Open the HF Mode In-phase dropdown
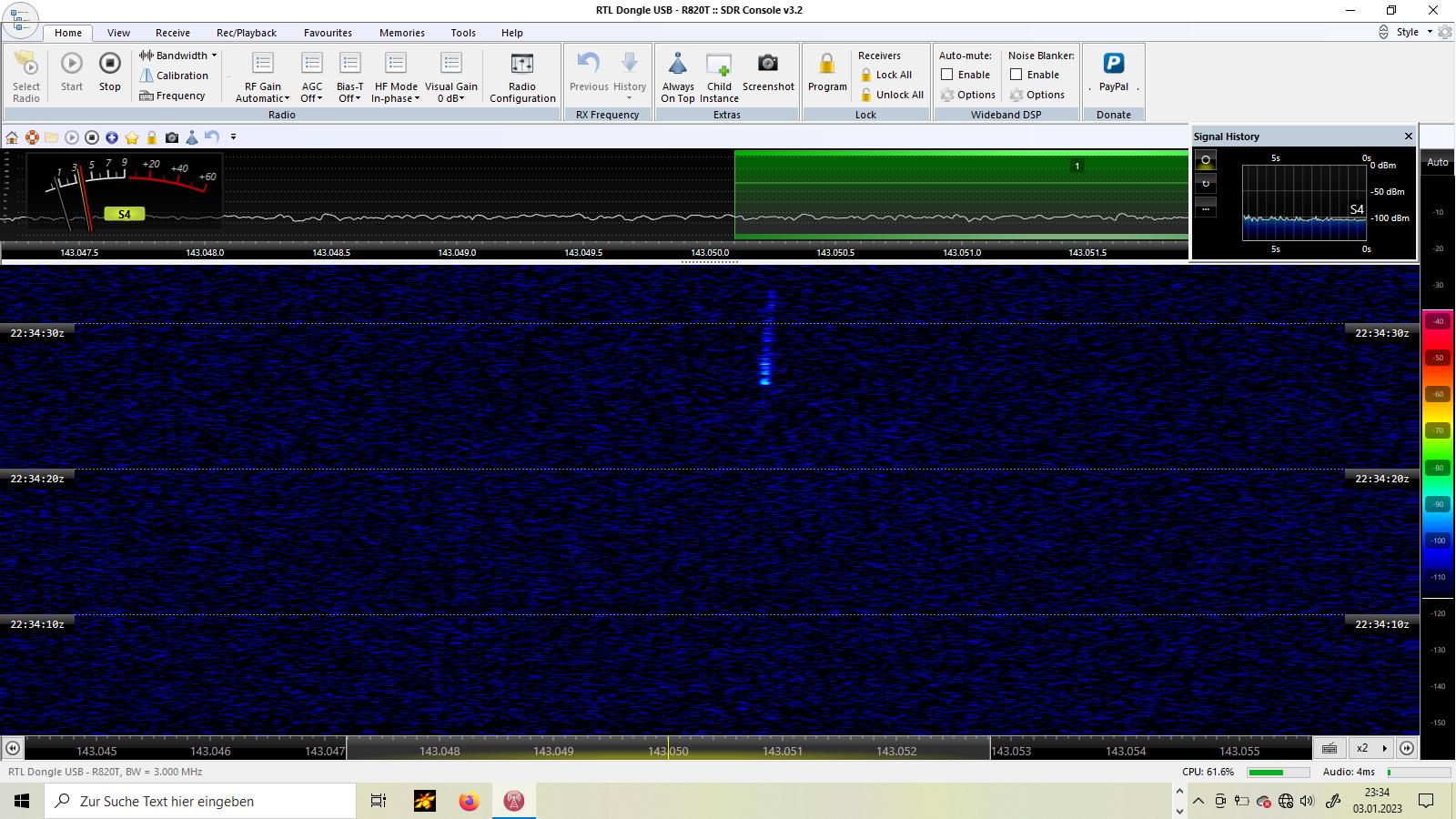The width and height of the screenshot is (1456, 819). tap(396, 76)
